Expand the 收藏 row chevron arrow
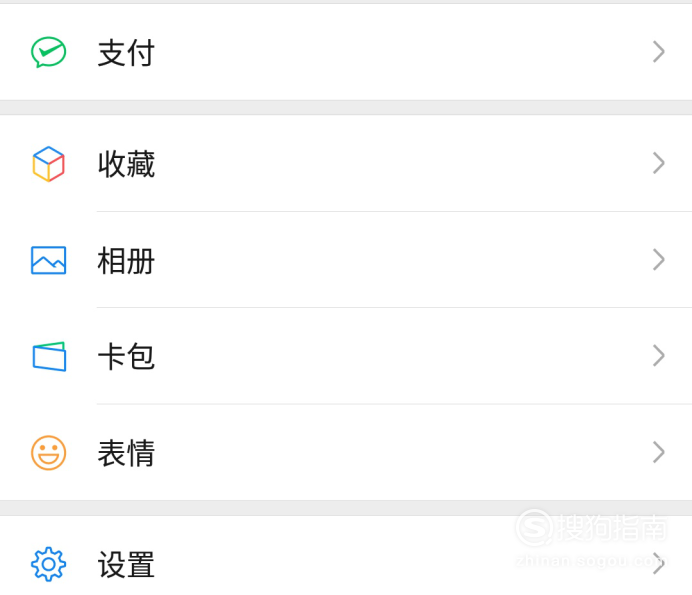Screen dimensions: 692x595 [x=658, y=163]
